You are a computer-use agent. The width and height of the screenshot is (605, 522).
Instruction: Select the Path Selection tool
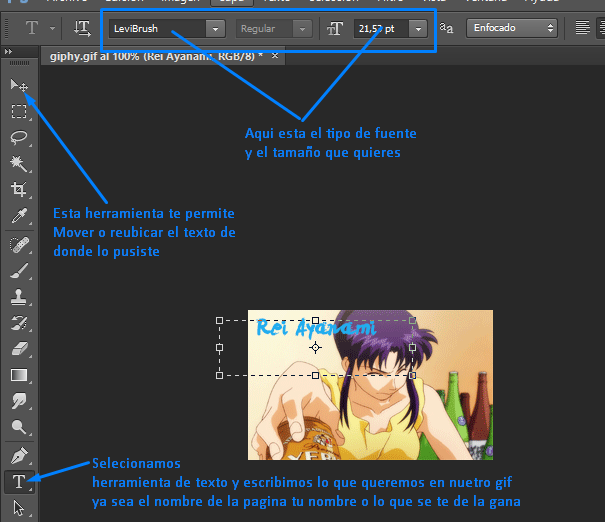coord(19,508)
